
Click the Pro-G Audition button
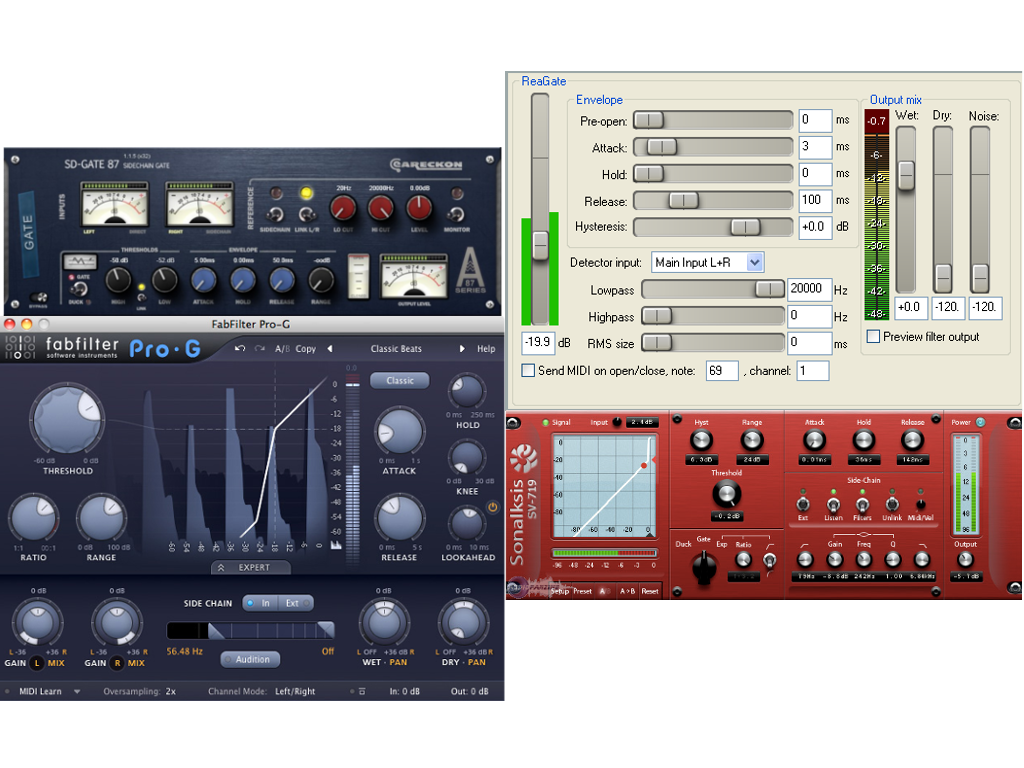click(x=250, y=660)
